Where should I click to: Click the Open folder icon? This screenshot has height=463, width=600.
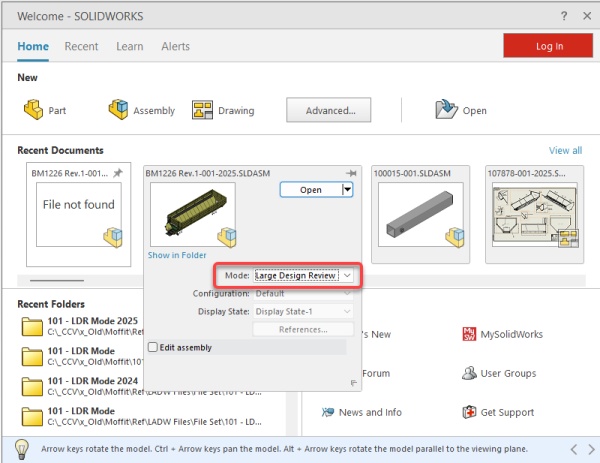[x=446, y=110]
